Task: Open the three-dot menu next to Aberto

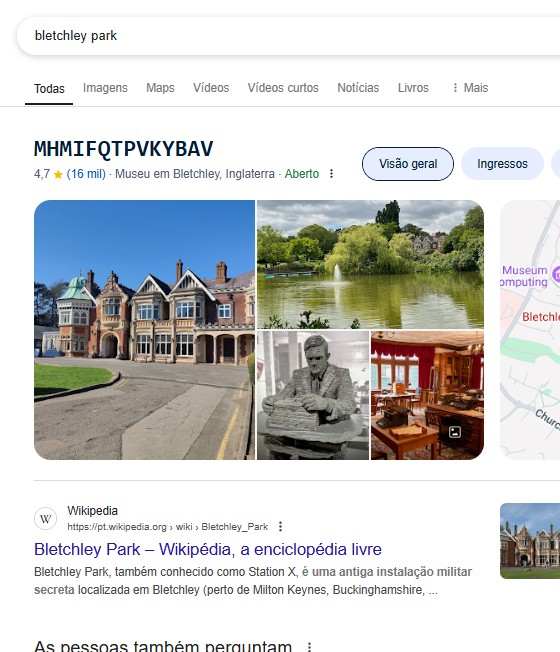Action: (x=331, y=174)
